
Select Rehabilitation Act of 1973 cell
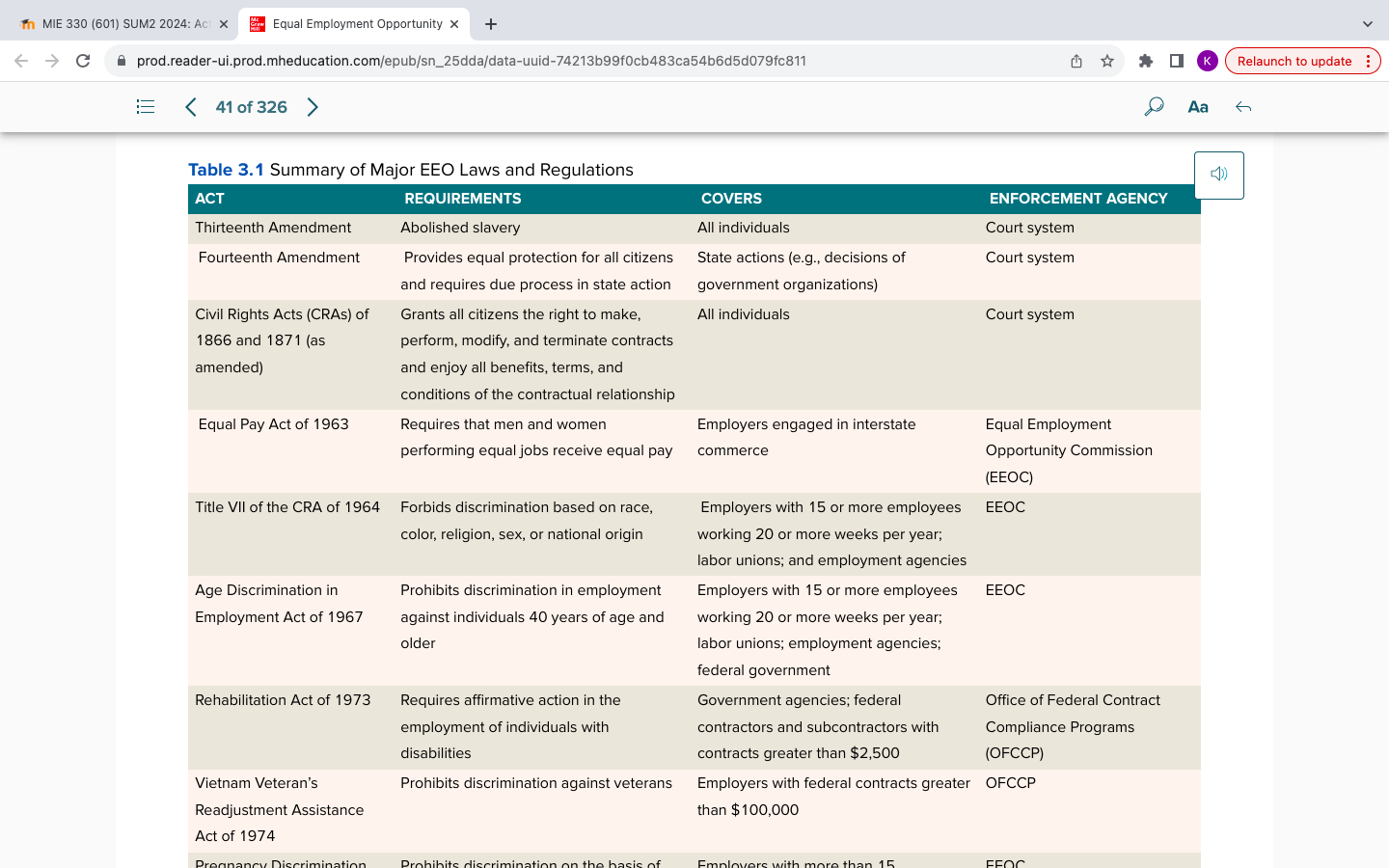pos(283,700)
